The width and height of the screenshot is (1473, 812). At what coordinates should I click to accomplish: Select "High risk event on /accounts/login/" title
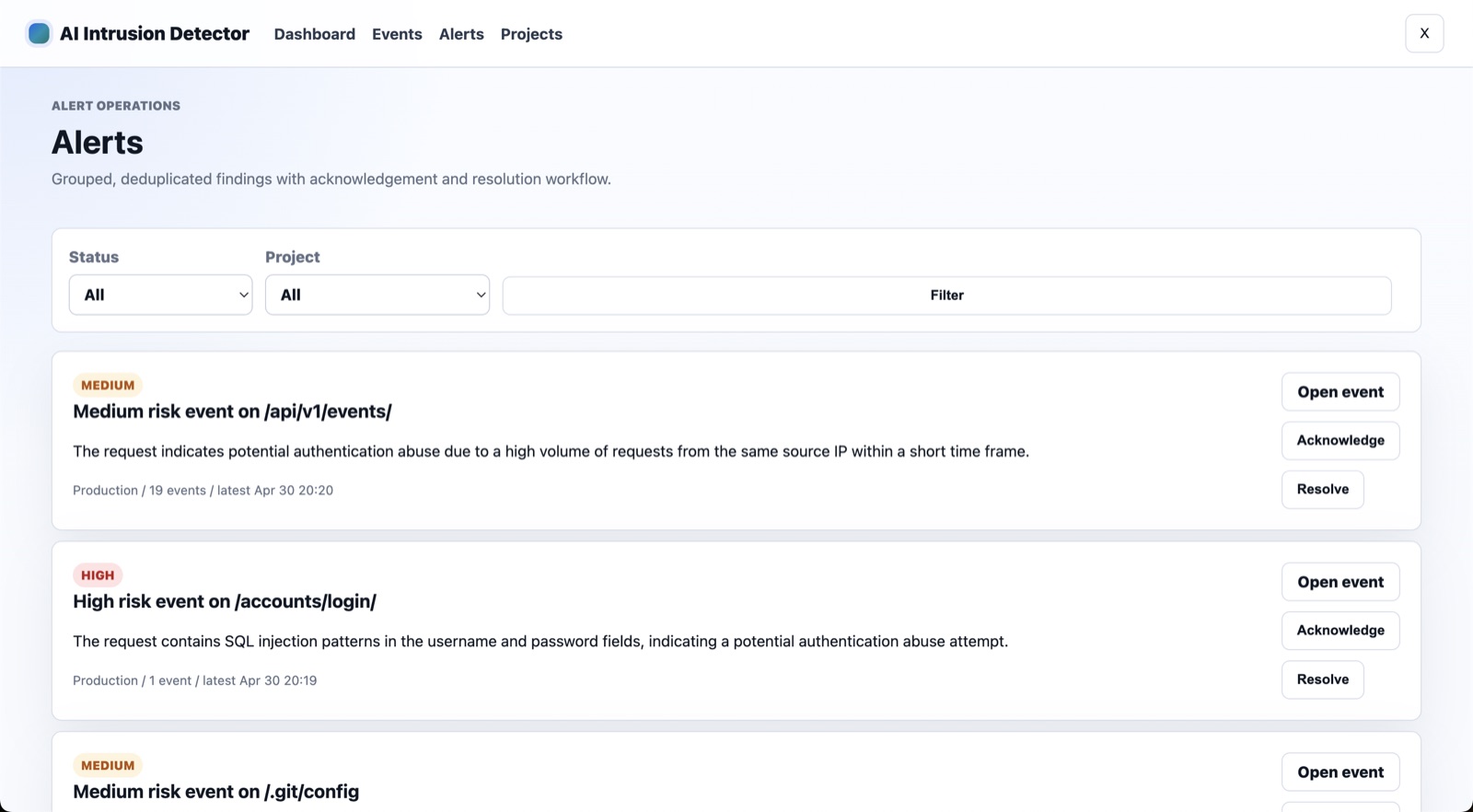click(x=225, y=601)
